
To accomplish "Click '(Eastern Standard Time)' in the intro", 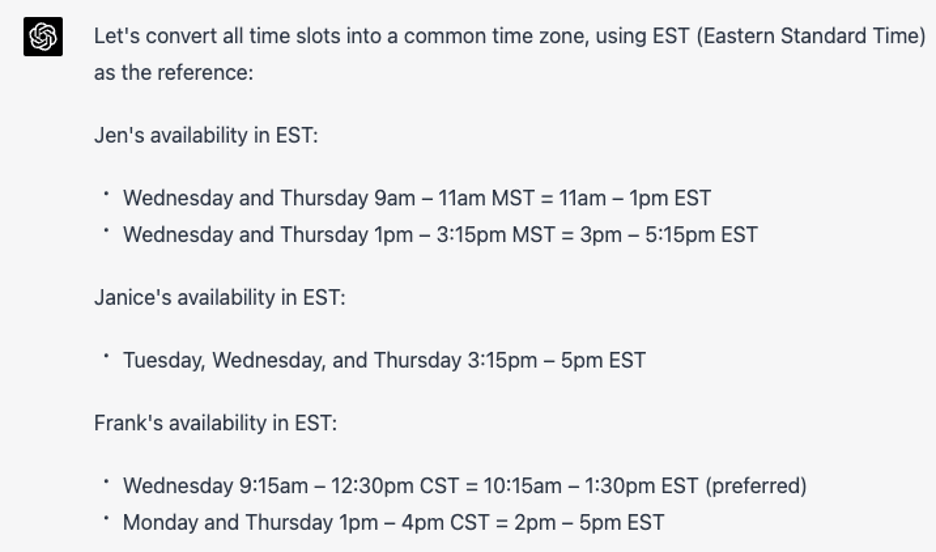I will point(811,36).
